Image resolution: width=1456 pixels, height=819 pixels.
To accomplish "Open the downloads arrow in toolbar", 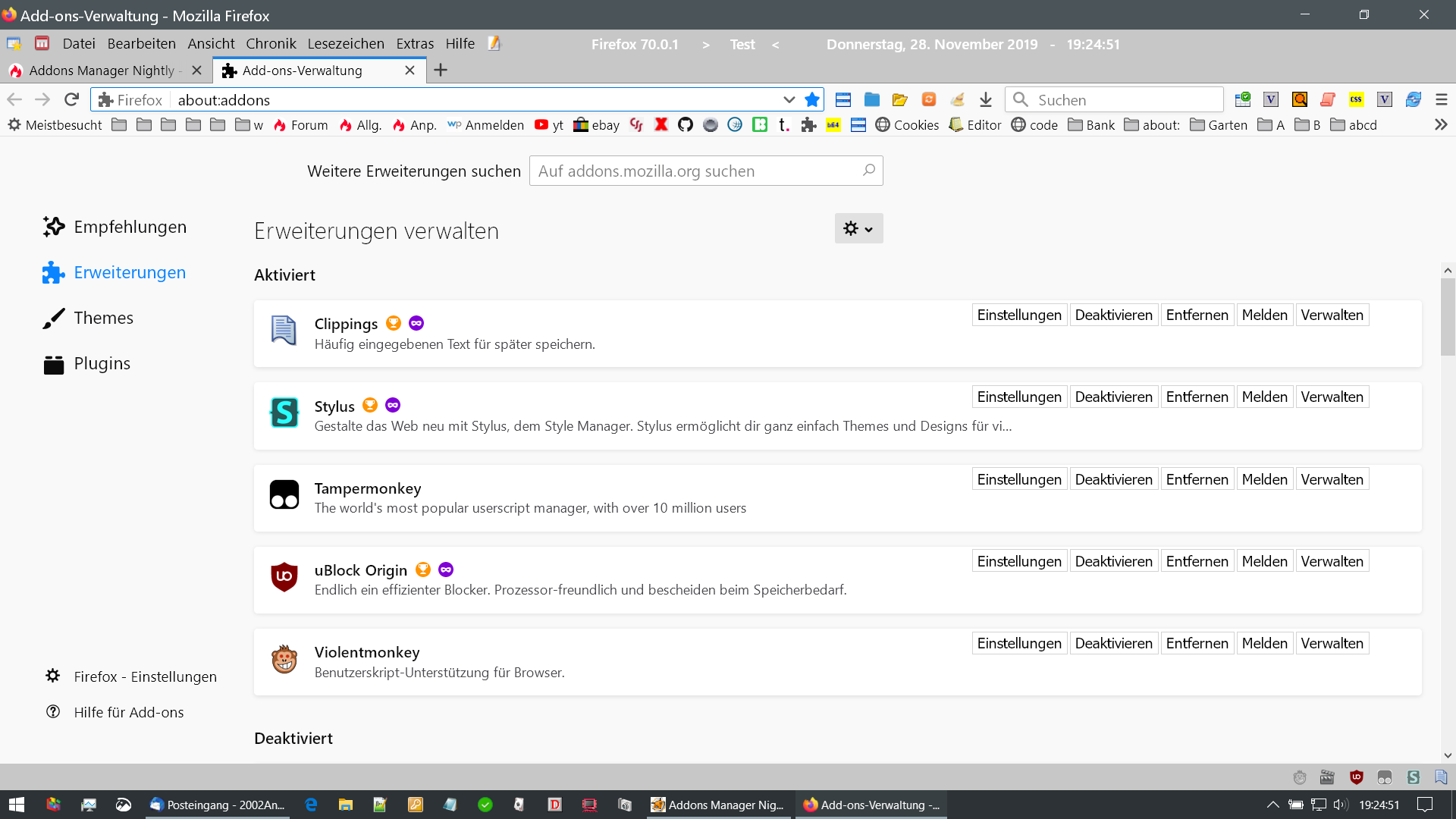I will [985, 99].
